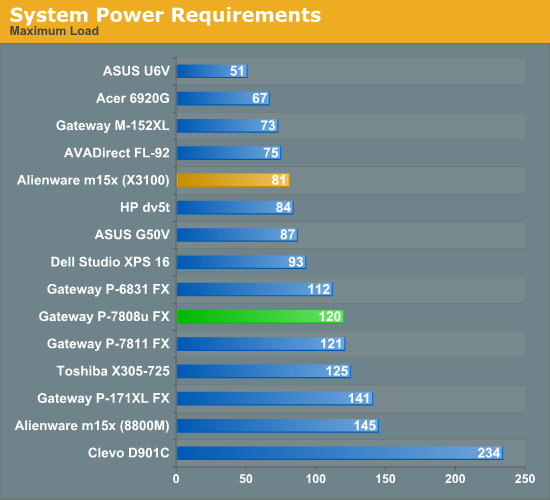
Task: Click the x-axis tick label 100
Action: coord(316,479)
